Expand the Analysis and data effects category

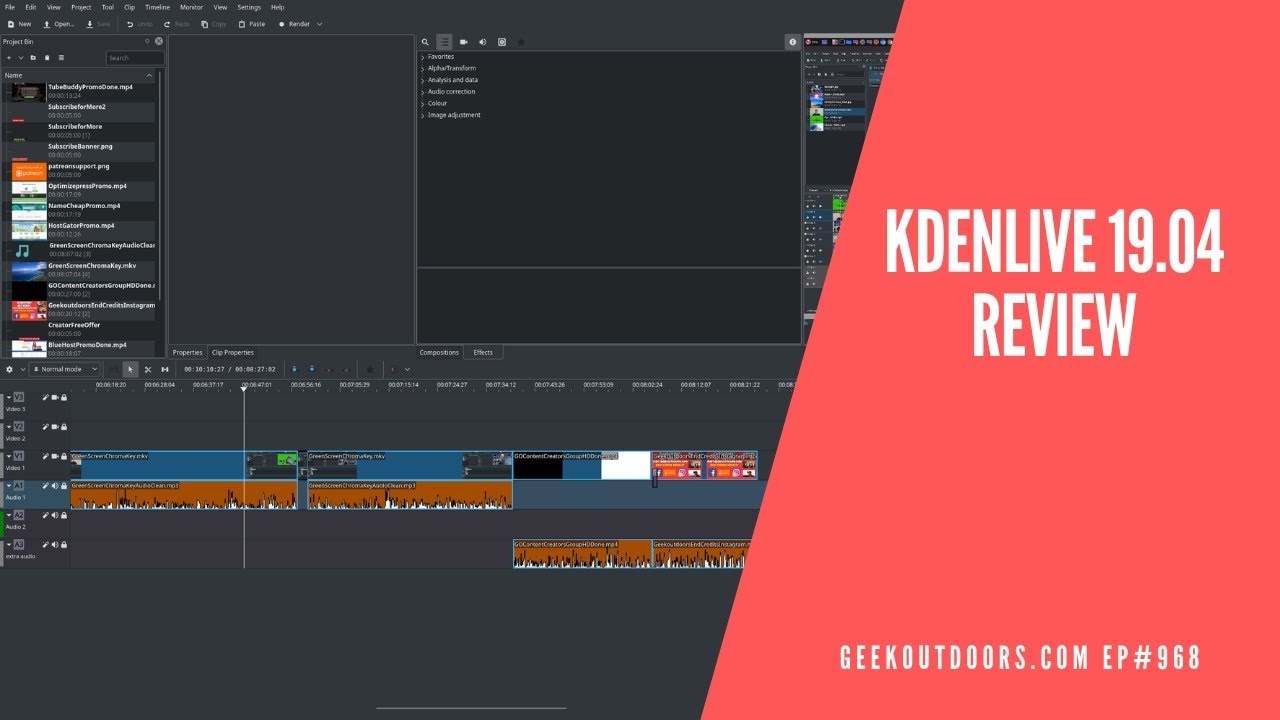click(x=423, y=80)
